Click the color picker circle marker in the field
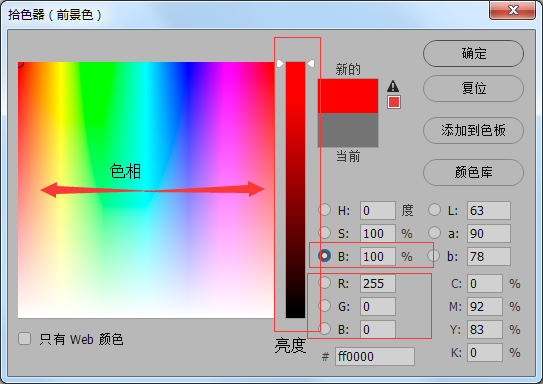This screenshot has height=384, width=543. pos(20,64)
